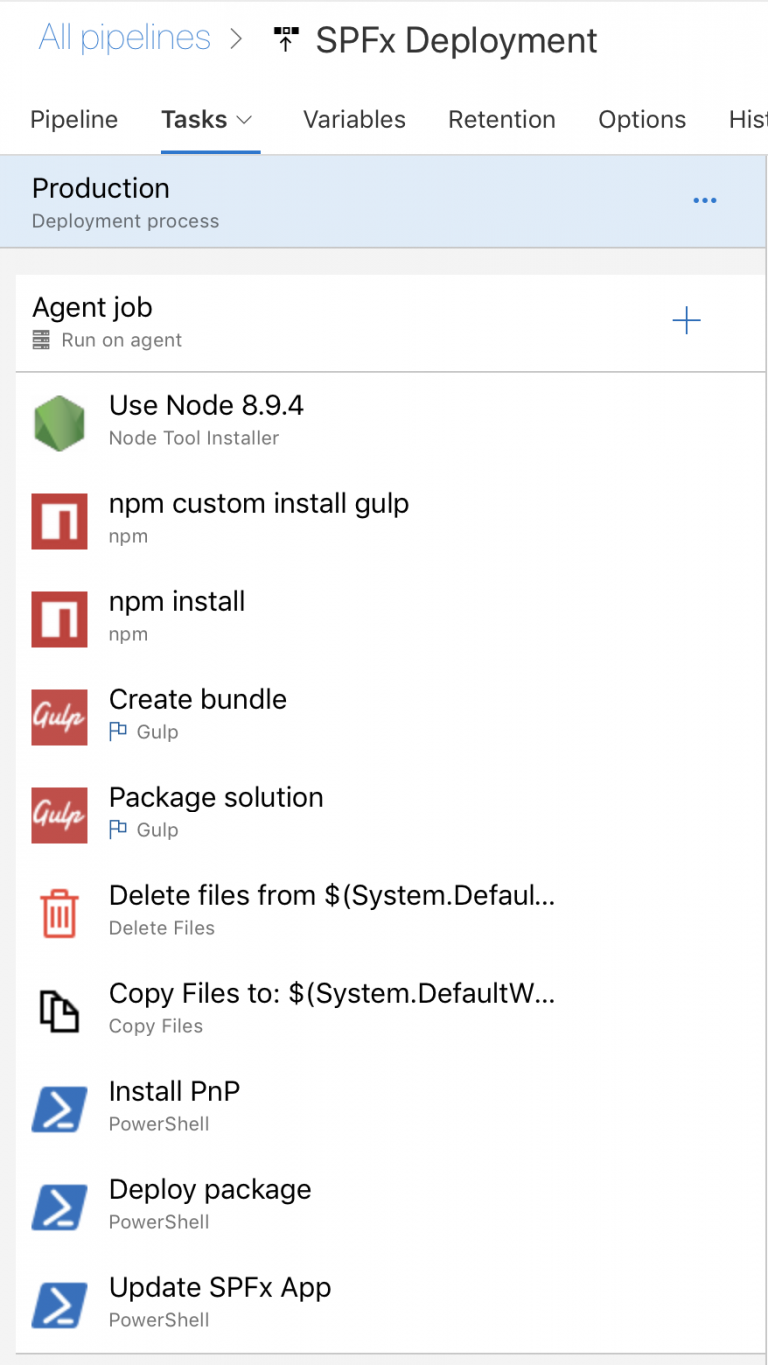
Task: Navigate to All pipelines breadcrumb link
Action: pyautogui.click(x=125, y=39)
